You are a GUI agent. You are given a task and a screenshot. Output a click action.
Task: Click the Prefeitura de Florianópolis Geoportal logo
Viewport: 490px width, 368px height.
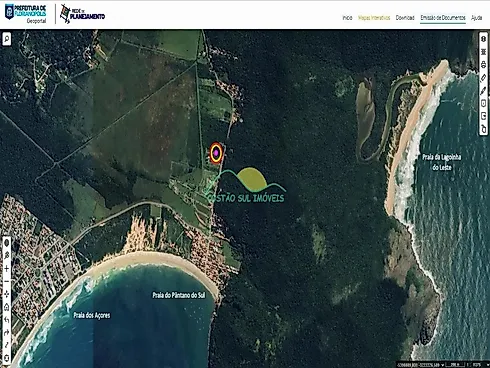pyautogui.click(x=26, y=14)
